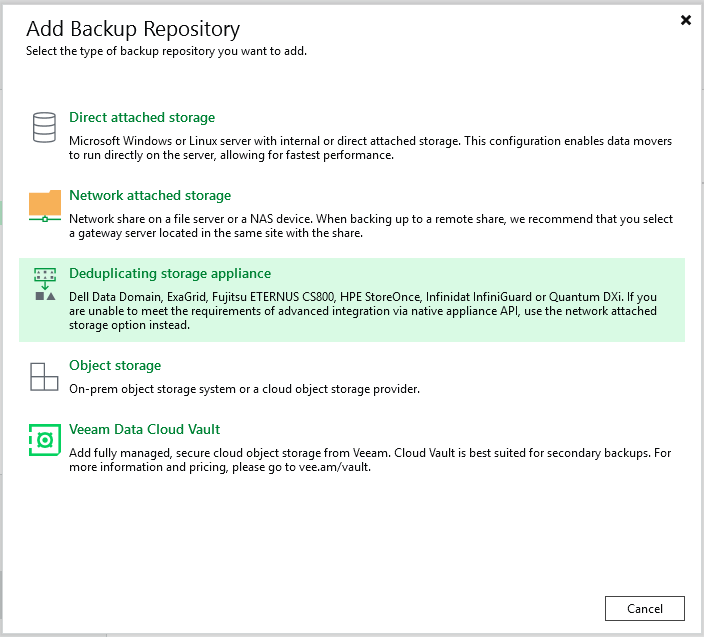Click the Deduplicating storage appliance icon
Image resolution: width=704 pixels, height=637 pixels.
click(x=44, y=284)
